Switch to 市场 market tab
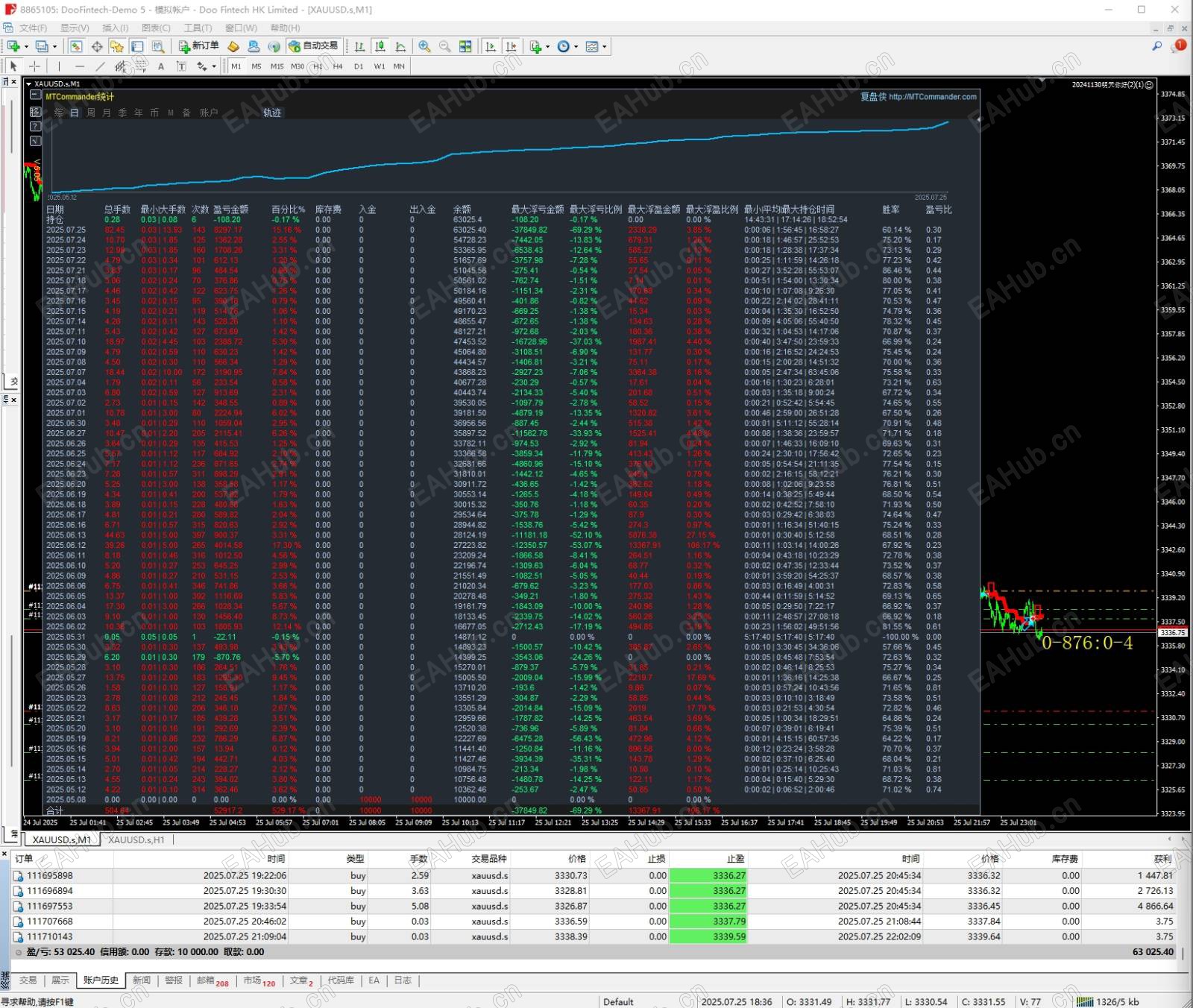This screenshot has height=1008, width=1193. click(259, 980)
